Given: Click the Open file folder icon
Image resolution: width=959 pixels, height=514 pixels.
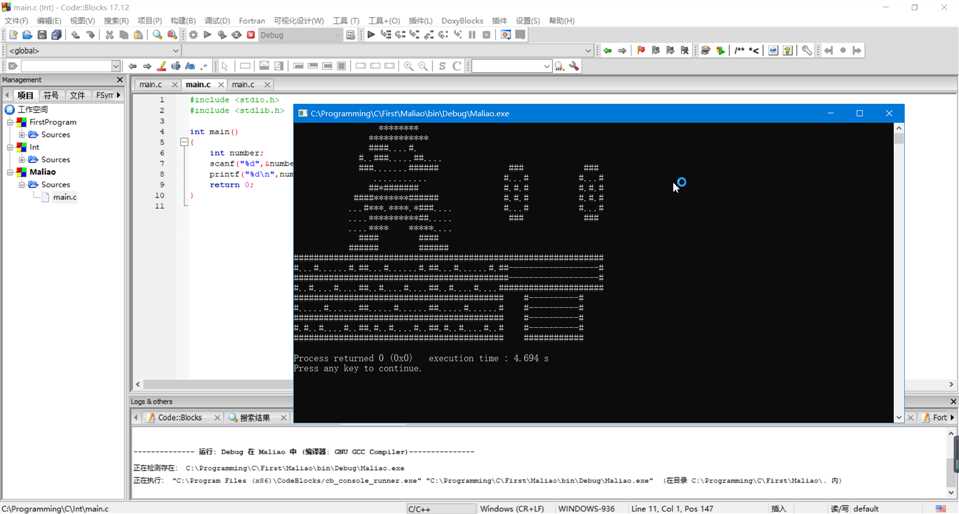Looking at the screenshot, I should tap(27, 35).
